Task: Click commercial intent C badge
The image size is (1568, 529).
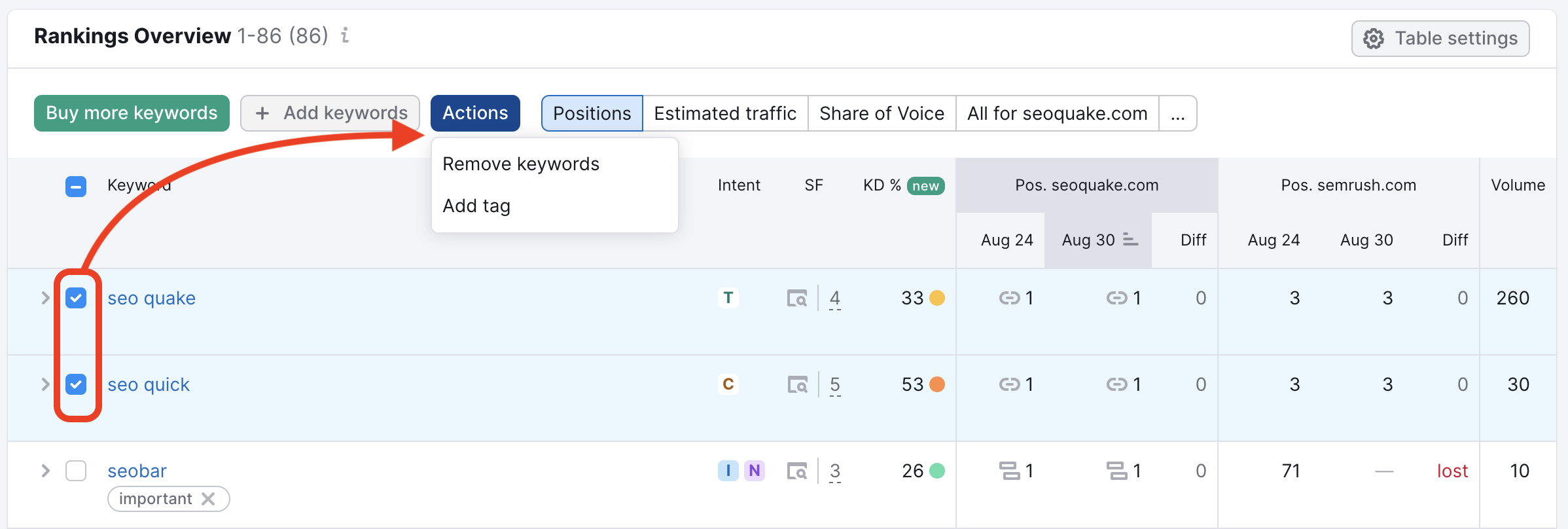Action: coord(728,384)
